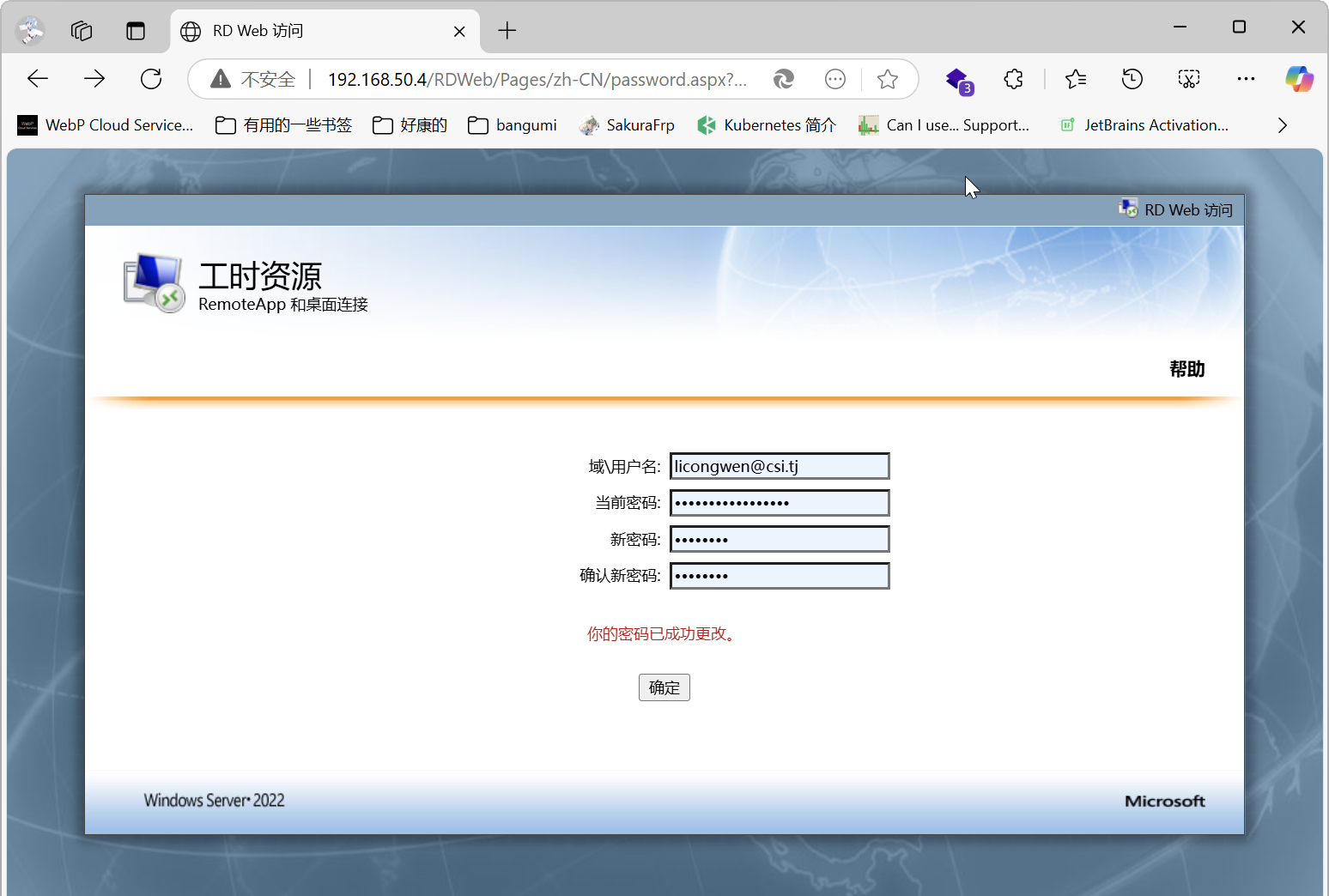
Task: Click the Windows Server 2022 footer text
Action: coord(214,800)
